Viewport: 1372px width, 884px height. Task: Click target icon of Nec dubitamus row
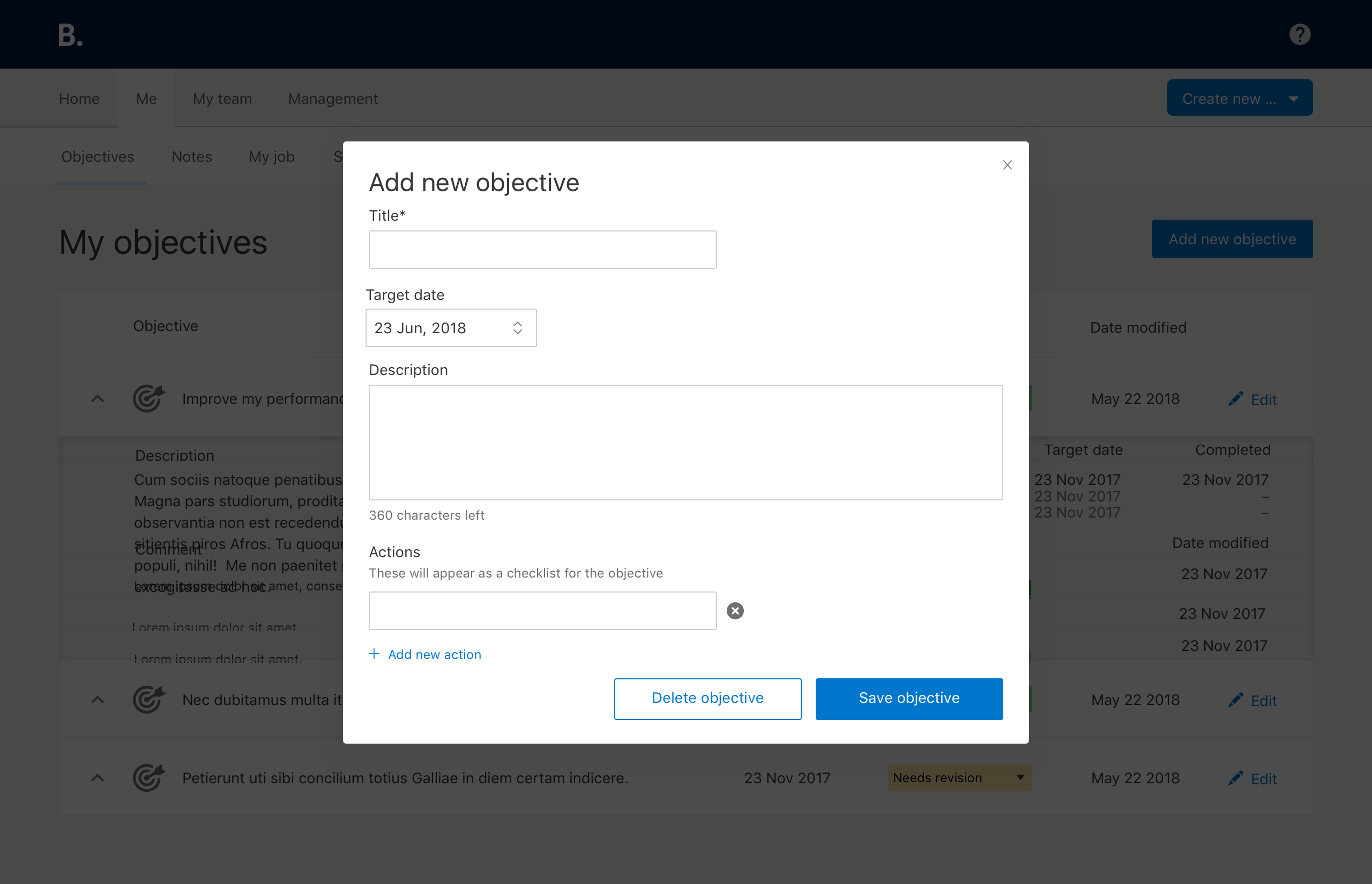click(148, 699)
